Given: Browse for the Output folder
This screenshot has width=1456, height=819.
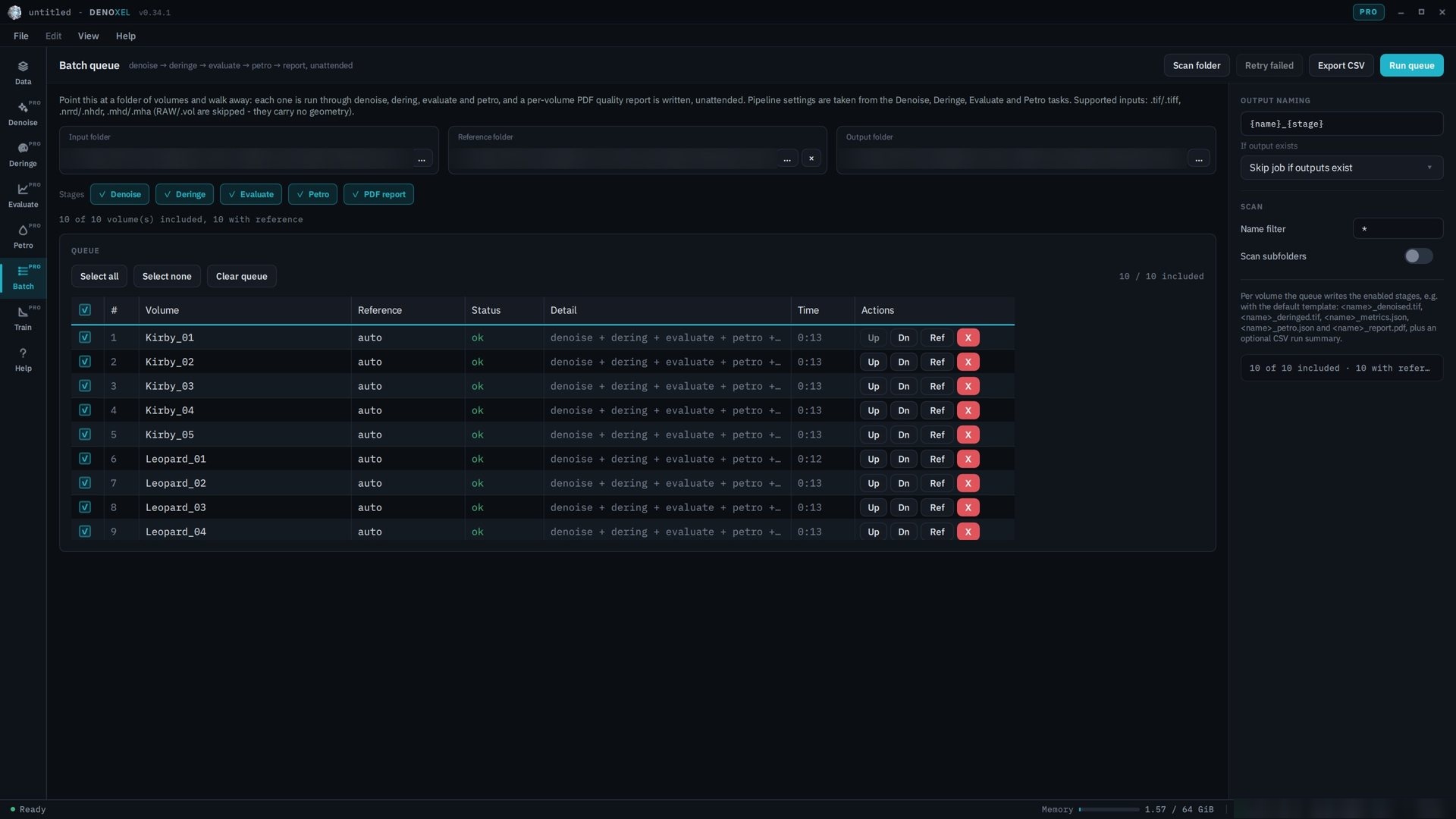Looking at the screenshot, I should pyautogui.click(x=1199, y=158).
